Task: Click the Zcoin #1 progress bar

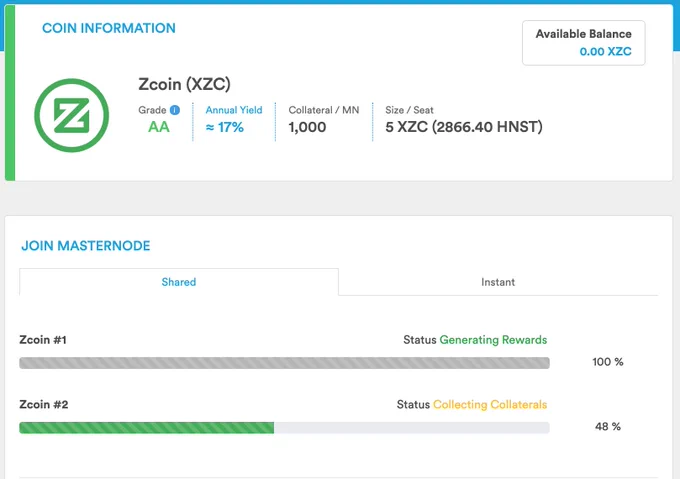Action: 284,363
